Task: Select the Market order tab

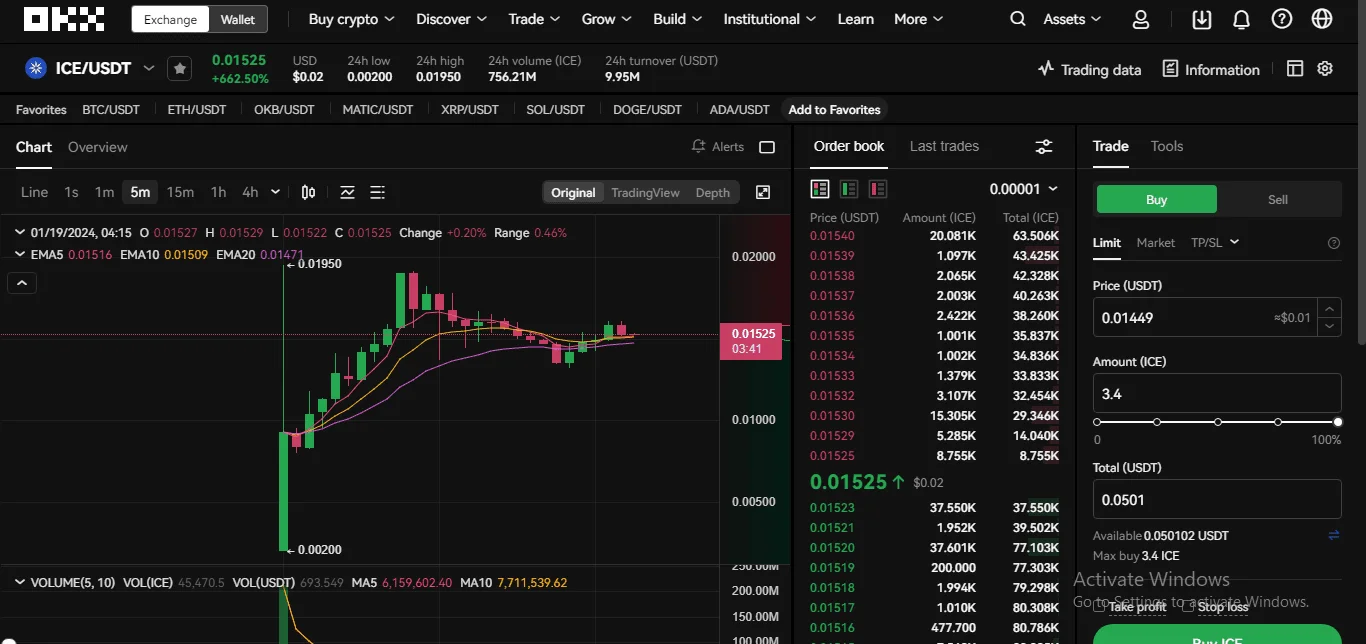Action: [1155, 242]
